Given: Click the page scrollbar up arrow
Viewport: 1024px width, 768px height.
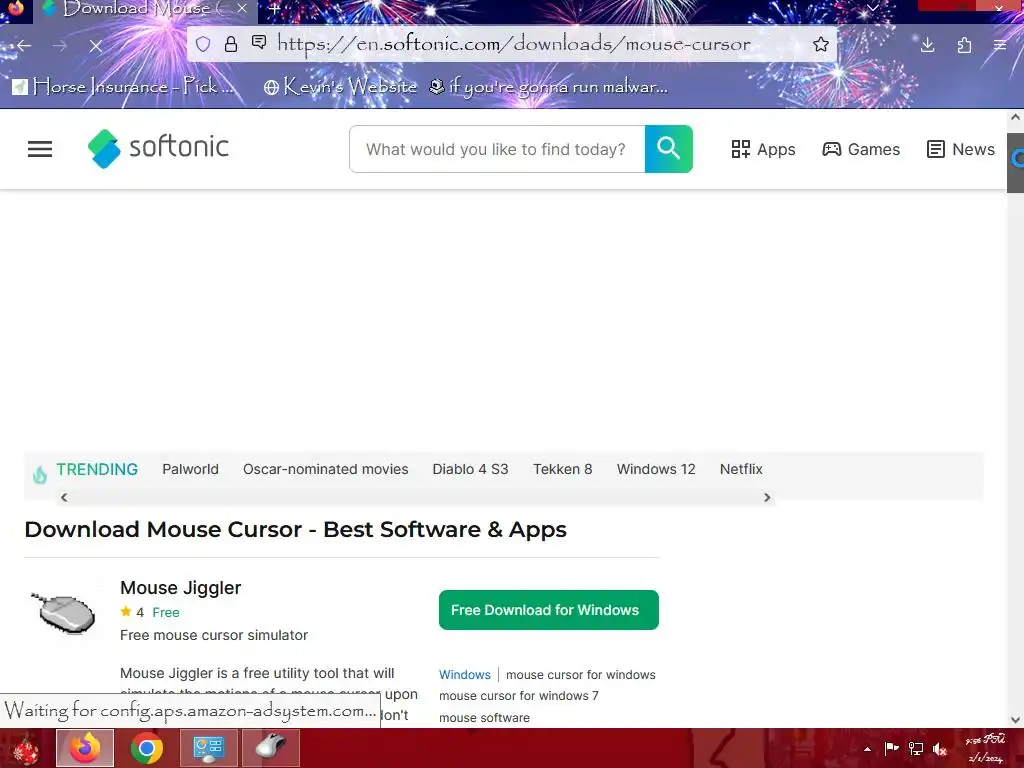Looking at the screenshot, I should pyautogui.click(x=1015, y=118).
